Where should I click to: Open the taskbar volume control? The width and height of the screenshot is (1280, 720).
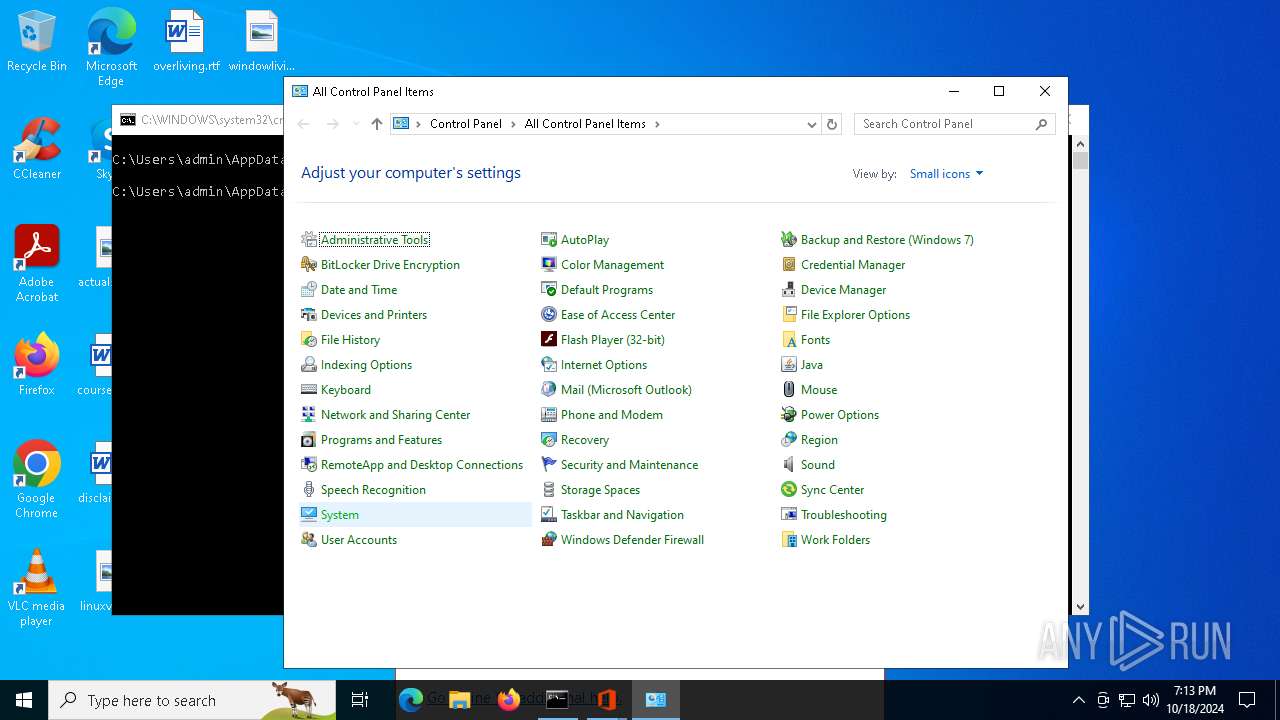tap(1151, 700)
